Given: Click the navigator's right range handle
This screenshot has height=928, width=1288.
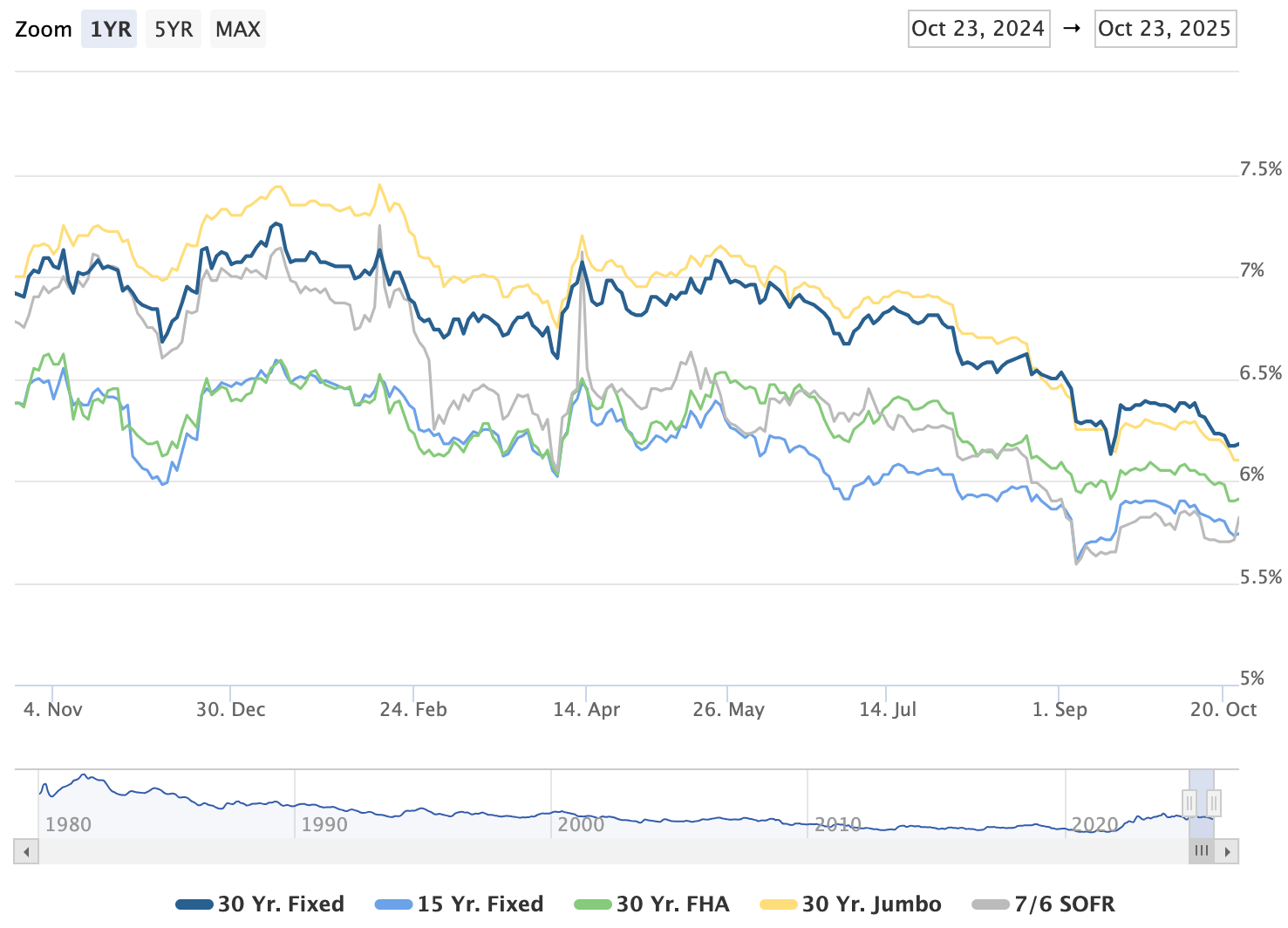Looking at the screenshot, I should coord(1213,802).
